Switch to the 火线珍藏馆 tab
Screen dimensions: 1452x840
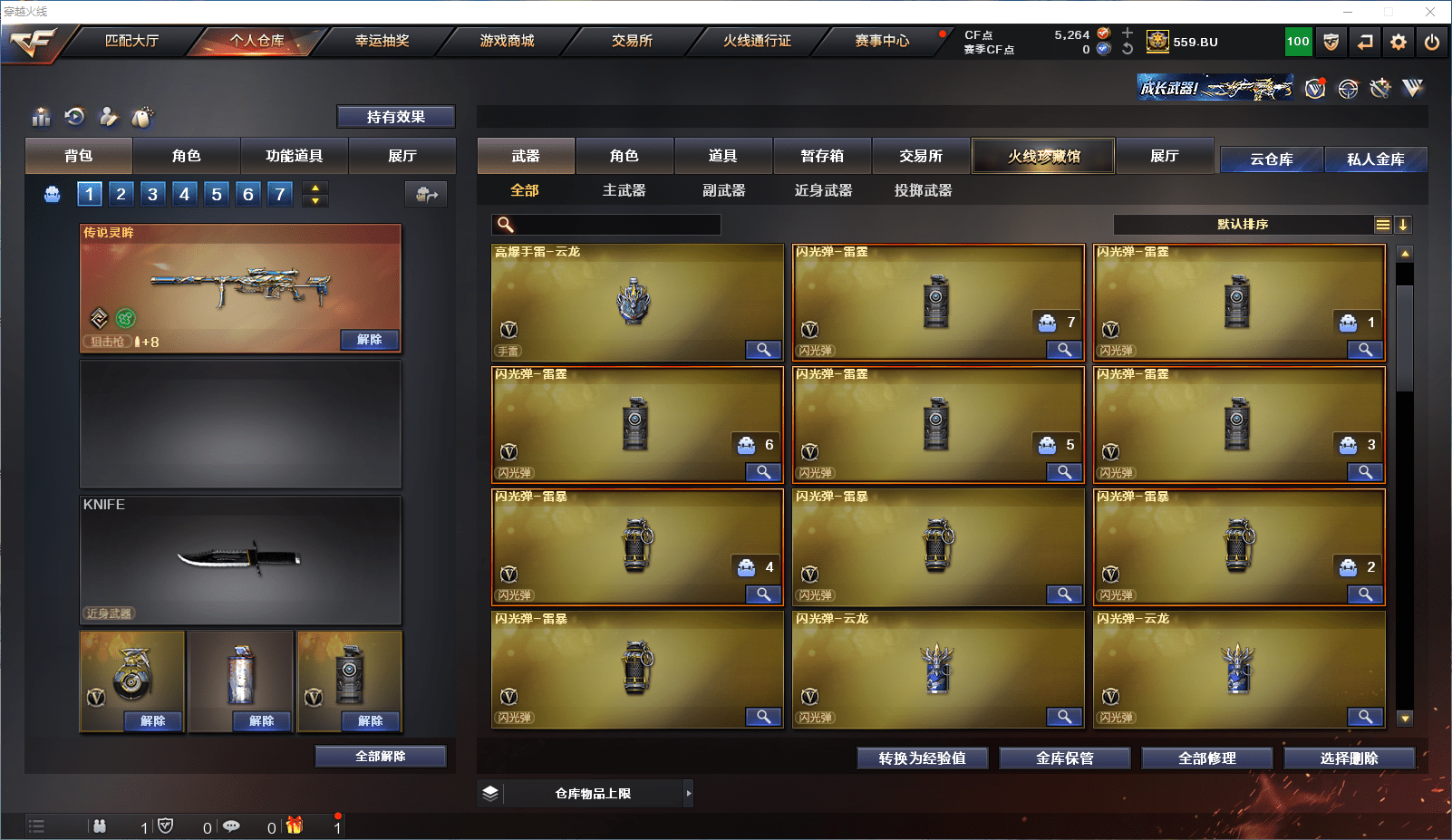pyautogui.click(x=1043, y=156)
